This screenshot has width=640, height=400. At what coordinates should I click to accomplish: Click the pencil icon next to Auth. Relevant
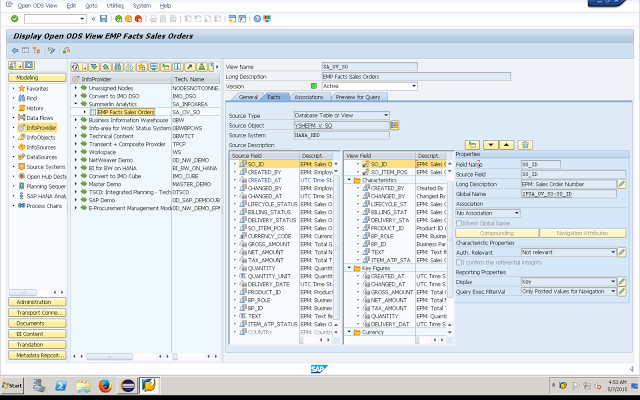coord(621,252)
